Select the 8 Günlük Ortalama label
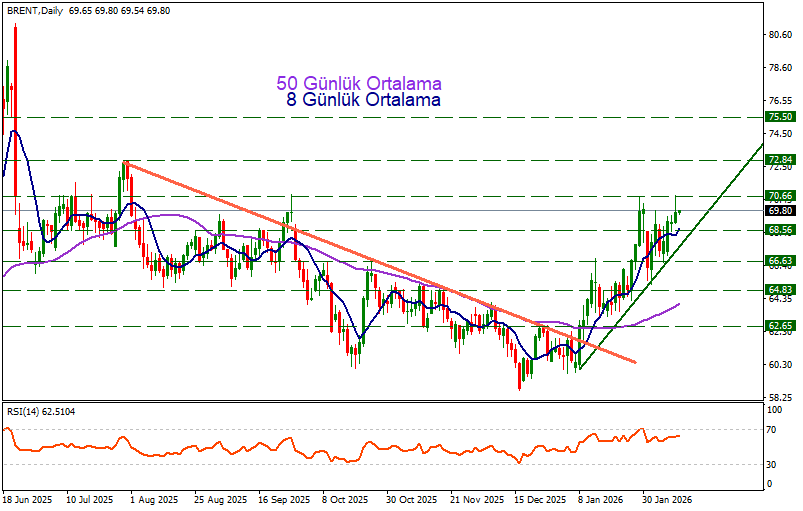This screenshot has height=511, width=803. 364,100
